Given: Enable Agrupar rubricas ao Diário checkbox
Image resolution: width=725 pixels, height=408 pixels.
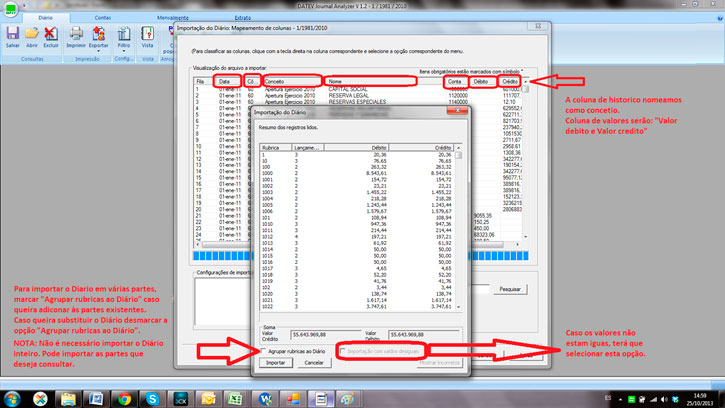Looking at the screenshot, I should pyautogui.click(x=264, y=351).
